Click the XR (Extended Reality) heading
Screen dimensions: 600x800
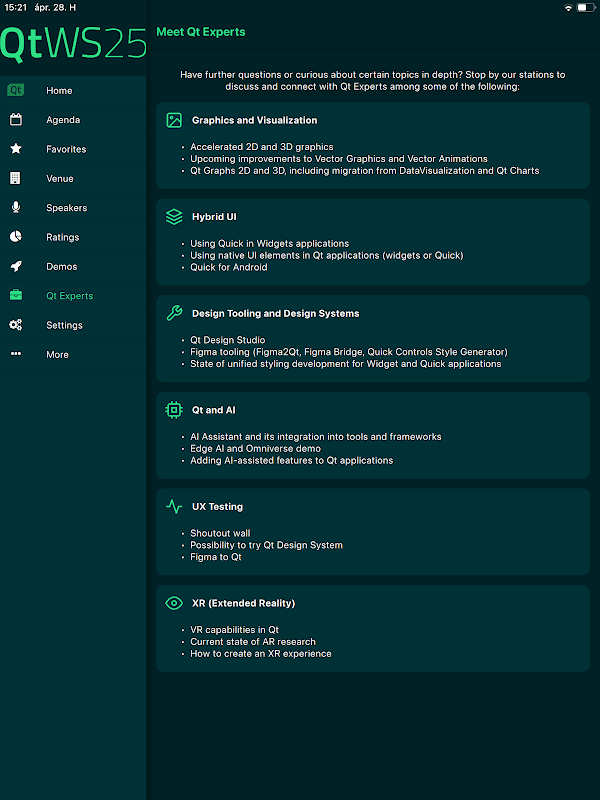tap(243, 603)
